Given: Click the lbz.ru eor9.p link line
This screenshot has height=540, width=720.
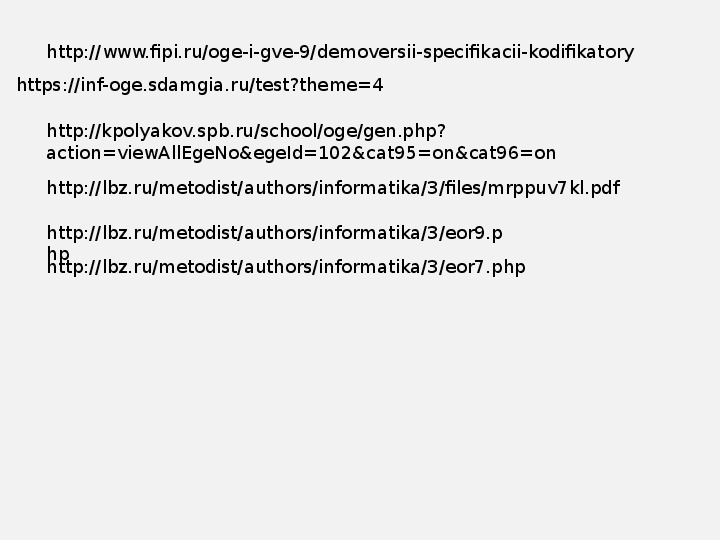Looking at the screenshot, I should (275, 233).
